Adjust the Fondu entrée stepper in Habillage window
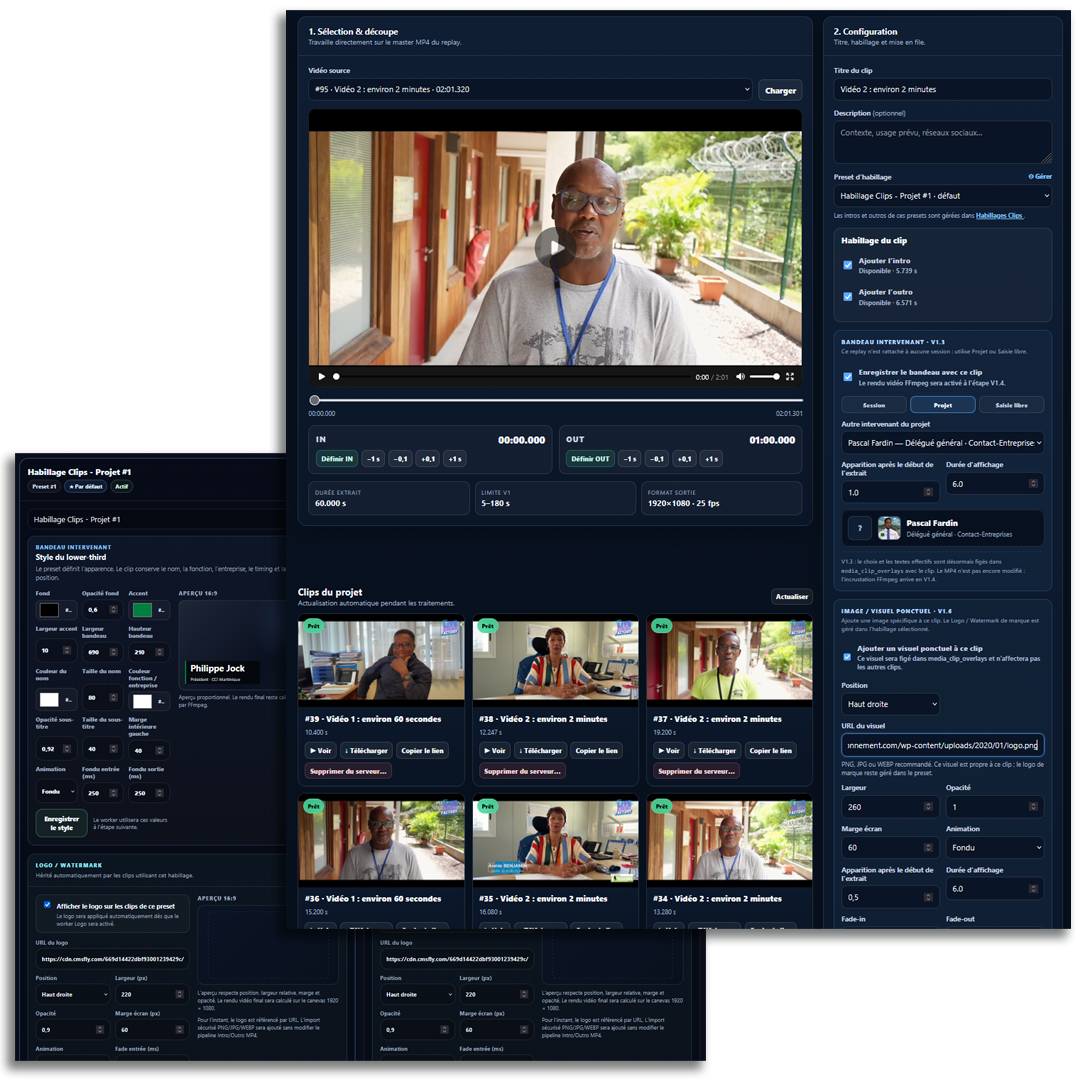Viewport: 1080px width, 1080px height. coord(114,793)
